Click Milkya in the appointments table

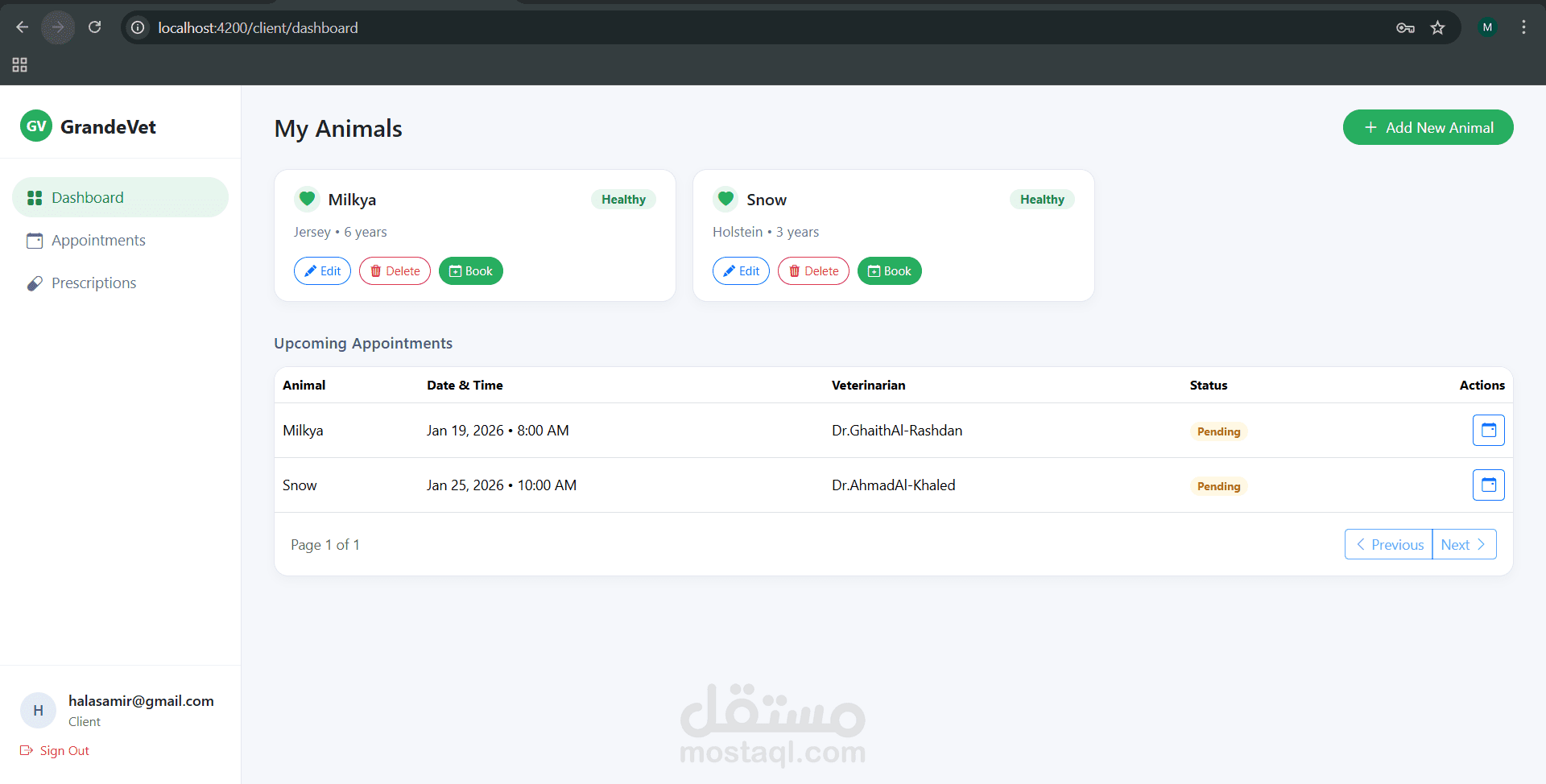tap(303, 431)
